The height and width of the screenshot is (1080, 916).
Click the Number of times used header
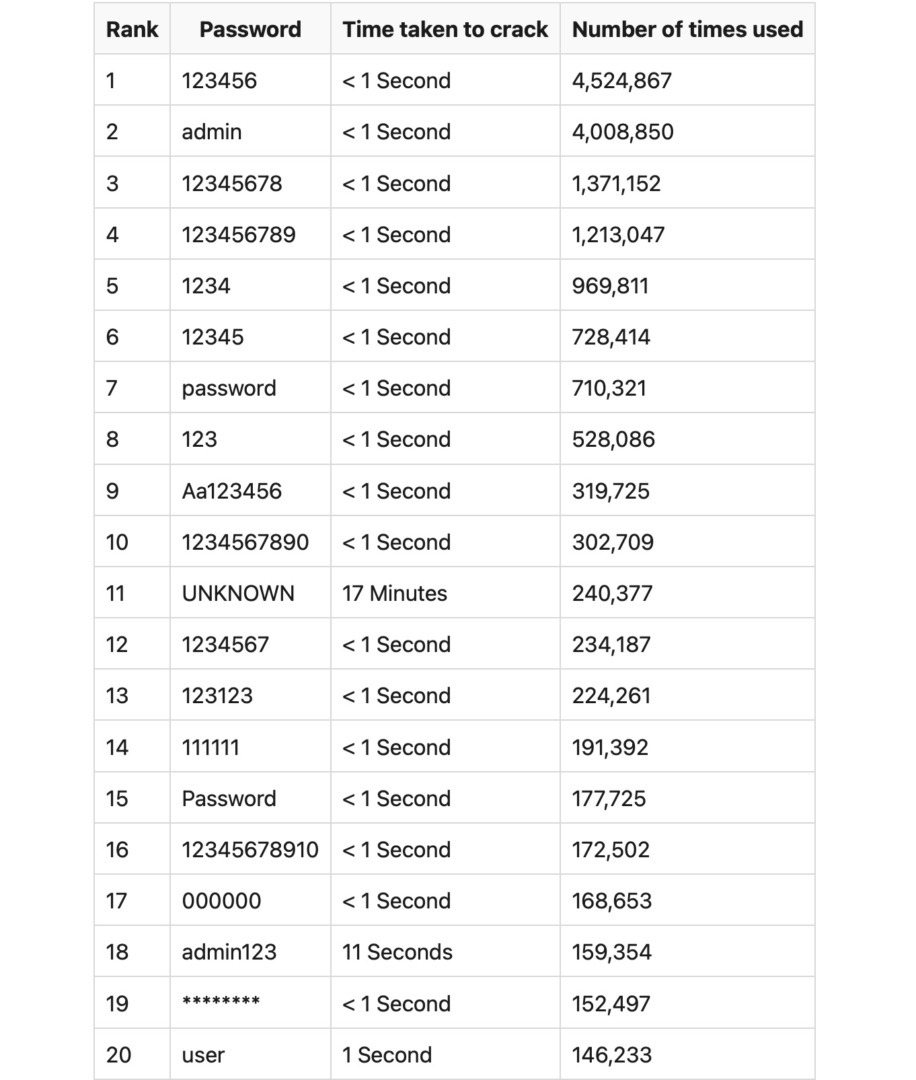click(x=687, y=29)
